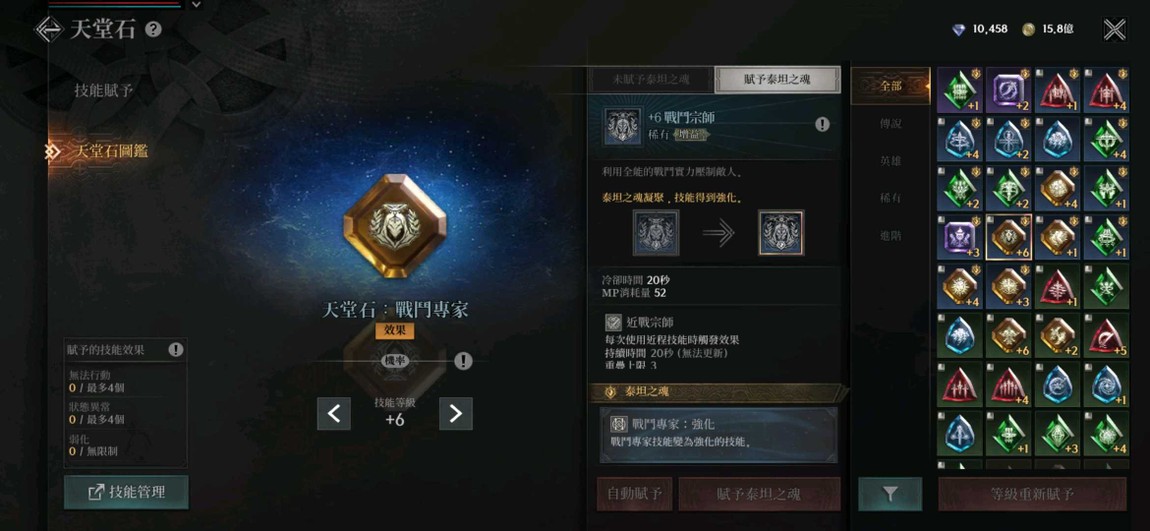Click the funnel filter icon button
The height and width of the screenshot is (531, 1150).
pyautogui.click(x=890, y=494)
